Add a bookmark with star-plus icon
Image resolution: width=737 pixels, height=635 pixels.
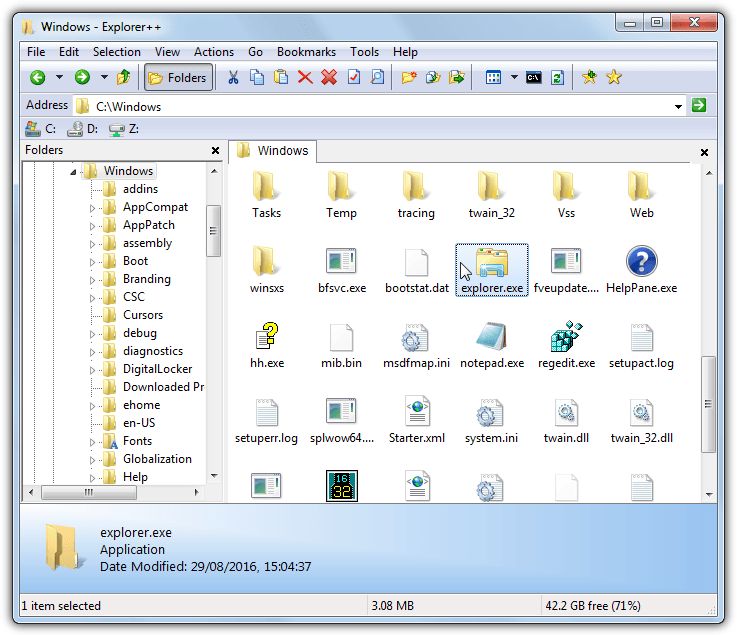click(589, 77)
